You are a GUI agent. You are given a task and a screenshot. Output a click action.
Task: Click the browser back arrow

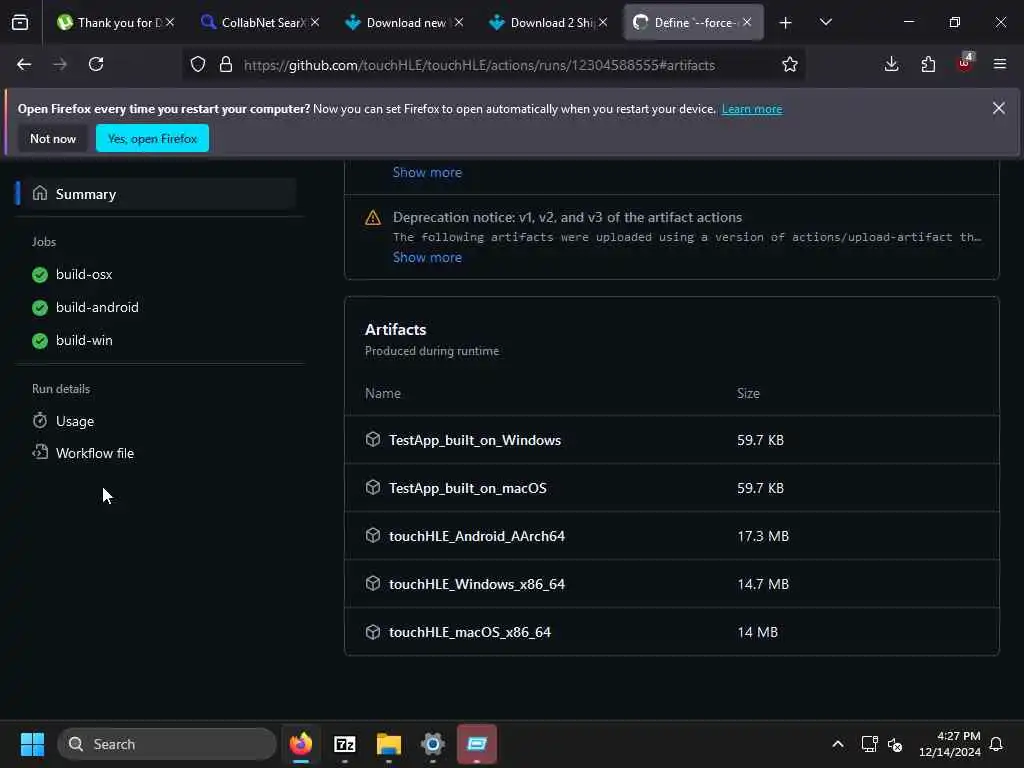[24, 64]
